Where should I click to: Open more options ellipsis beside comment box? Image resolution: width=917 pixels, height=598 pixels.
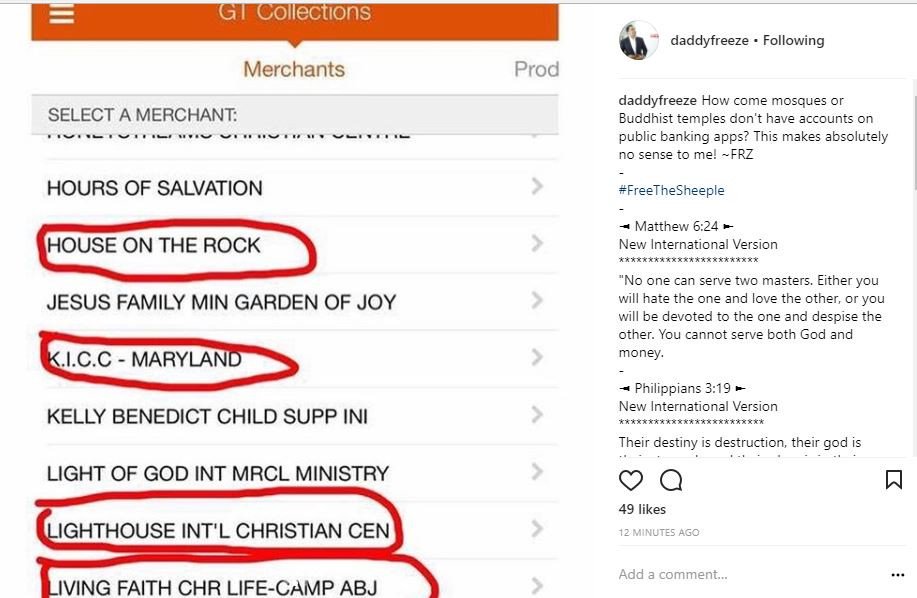click(x=898, y=575)
